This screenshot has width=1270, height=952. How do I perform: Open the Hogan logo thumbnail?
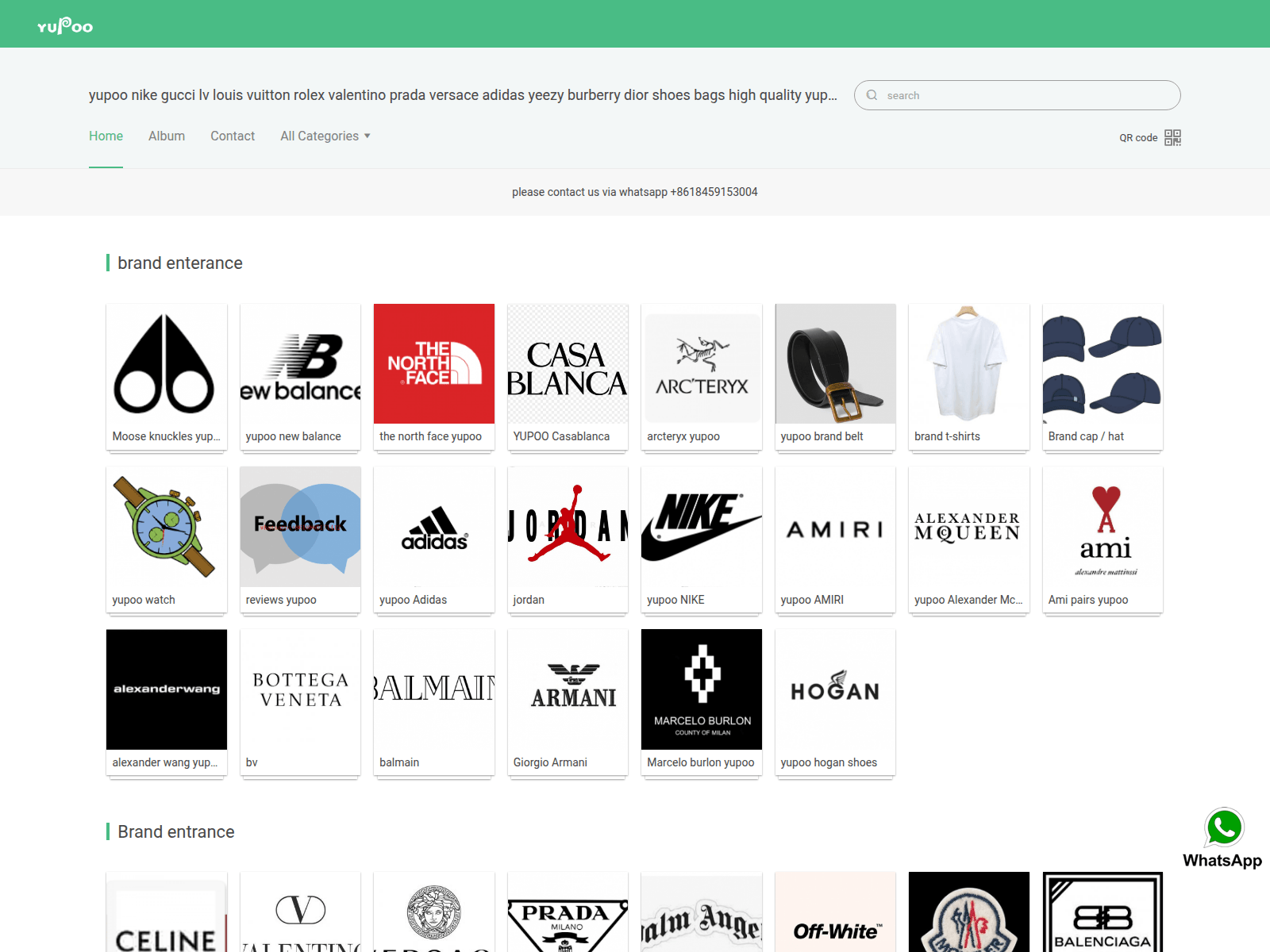835,689
